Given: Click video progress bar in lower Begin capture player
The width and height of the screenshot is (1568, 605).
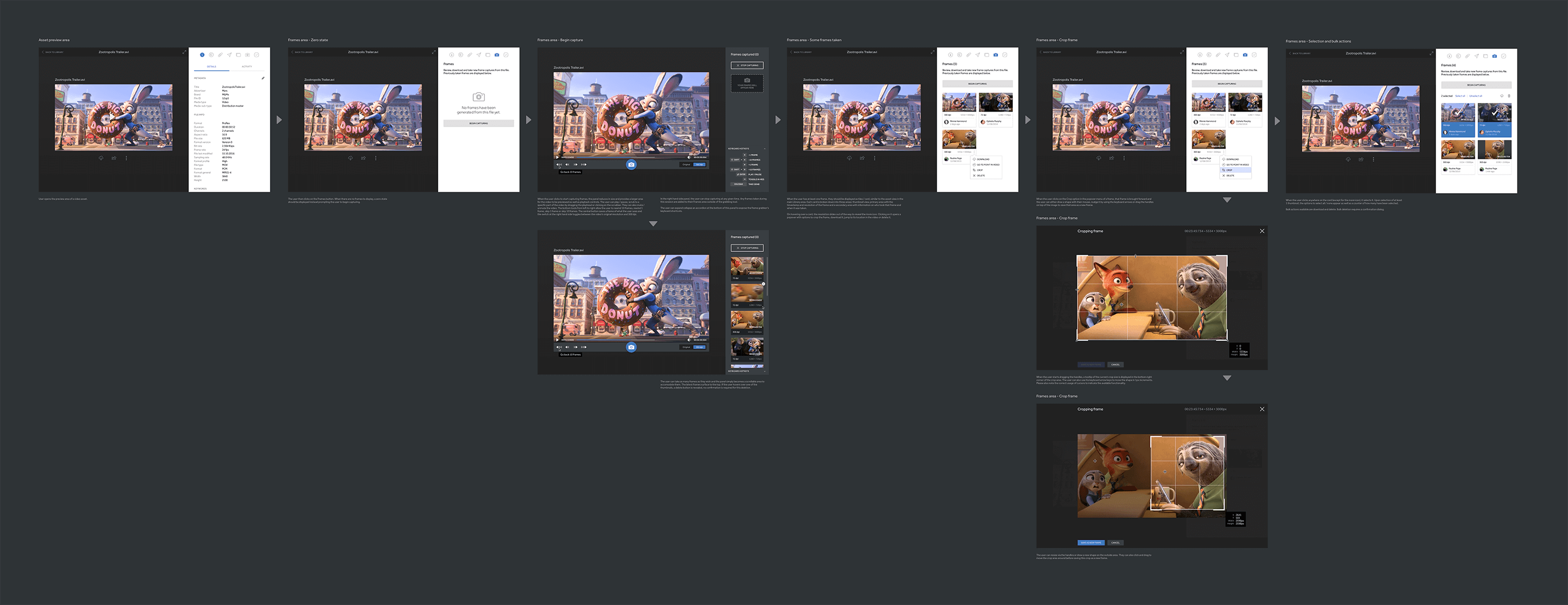Looking at the screenshot, I should [x=630, y=340].
